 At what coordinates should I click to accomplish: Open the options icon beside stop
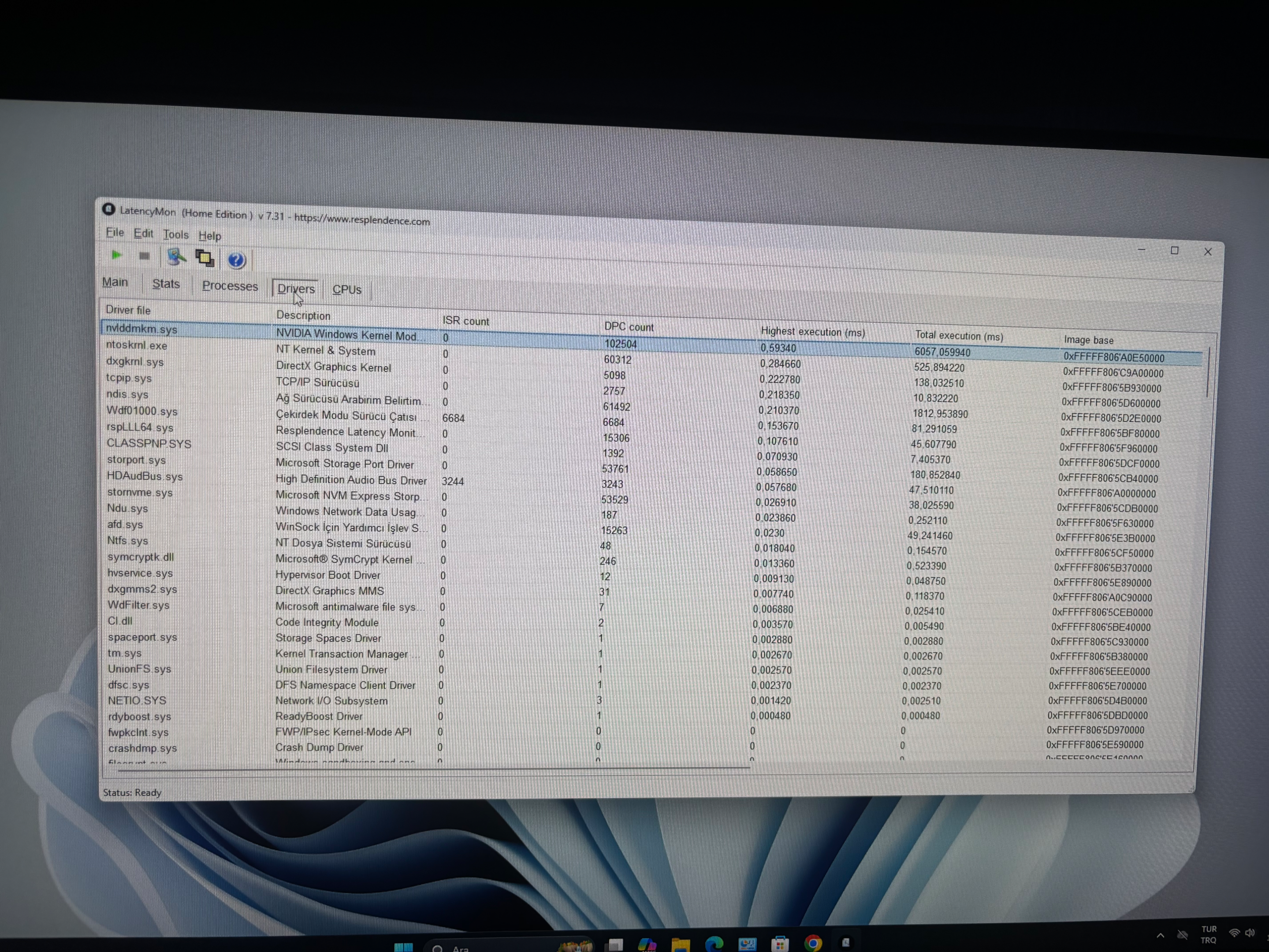coord(176,257)
